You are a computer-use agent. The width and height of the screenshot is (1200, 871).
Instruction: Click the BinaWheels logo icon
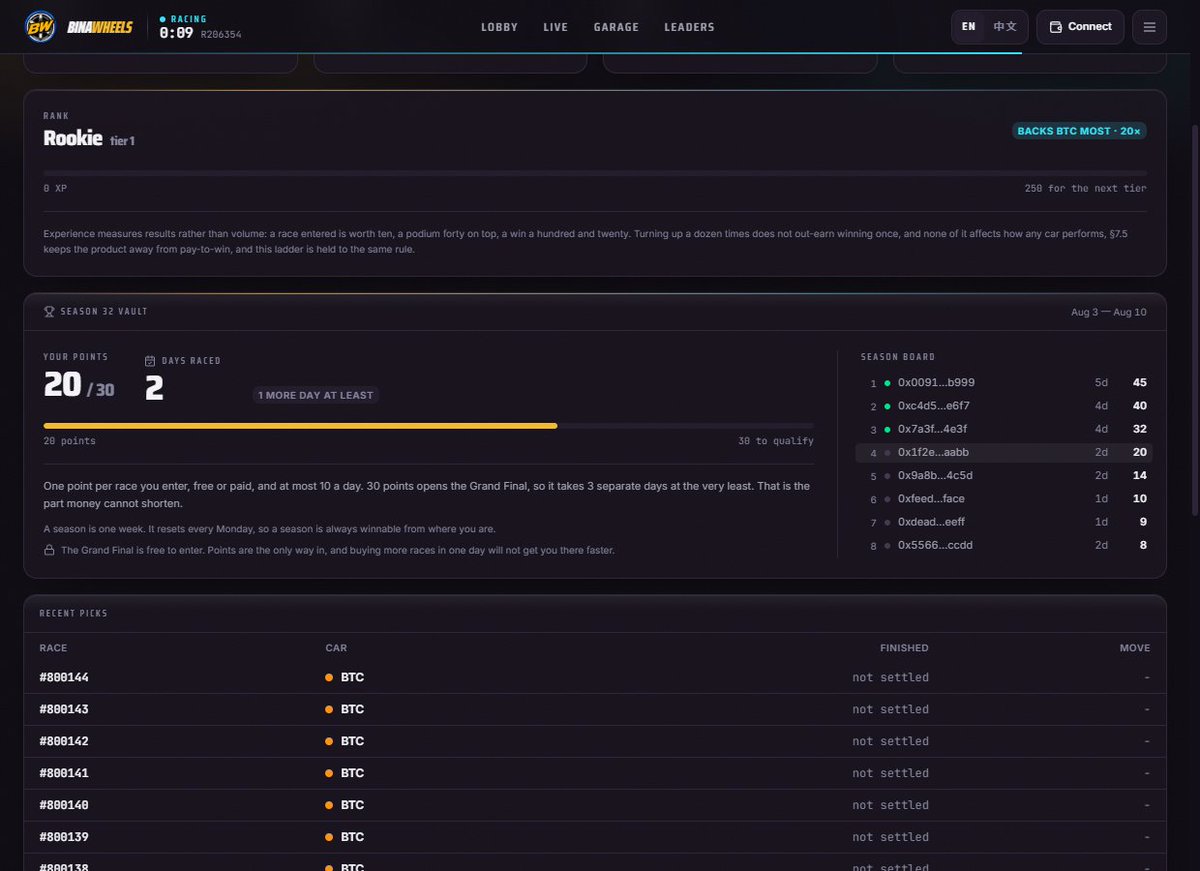coord(40,27)
